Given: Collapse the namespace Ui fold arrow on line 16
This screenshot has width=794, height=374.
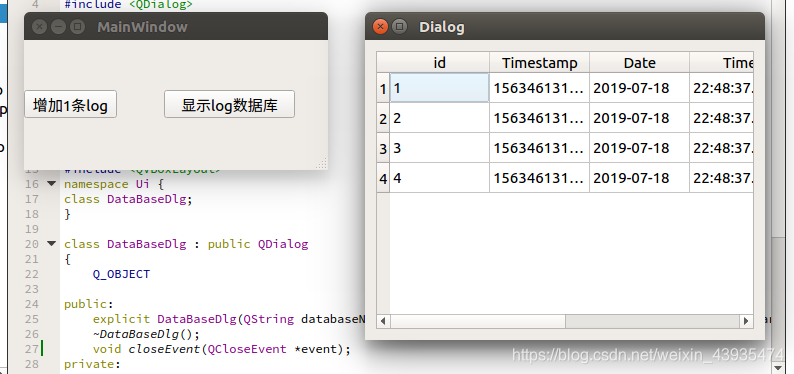Looking at the screenshot, I should 51,184.
